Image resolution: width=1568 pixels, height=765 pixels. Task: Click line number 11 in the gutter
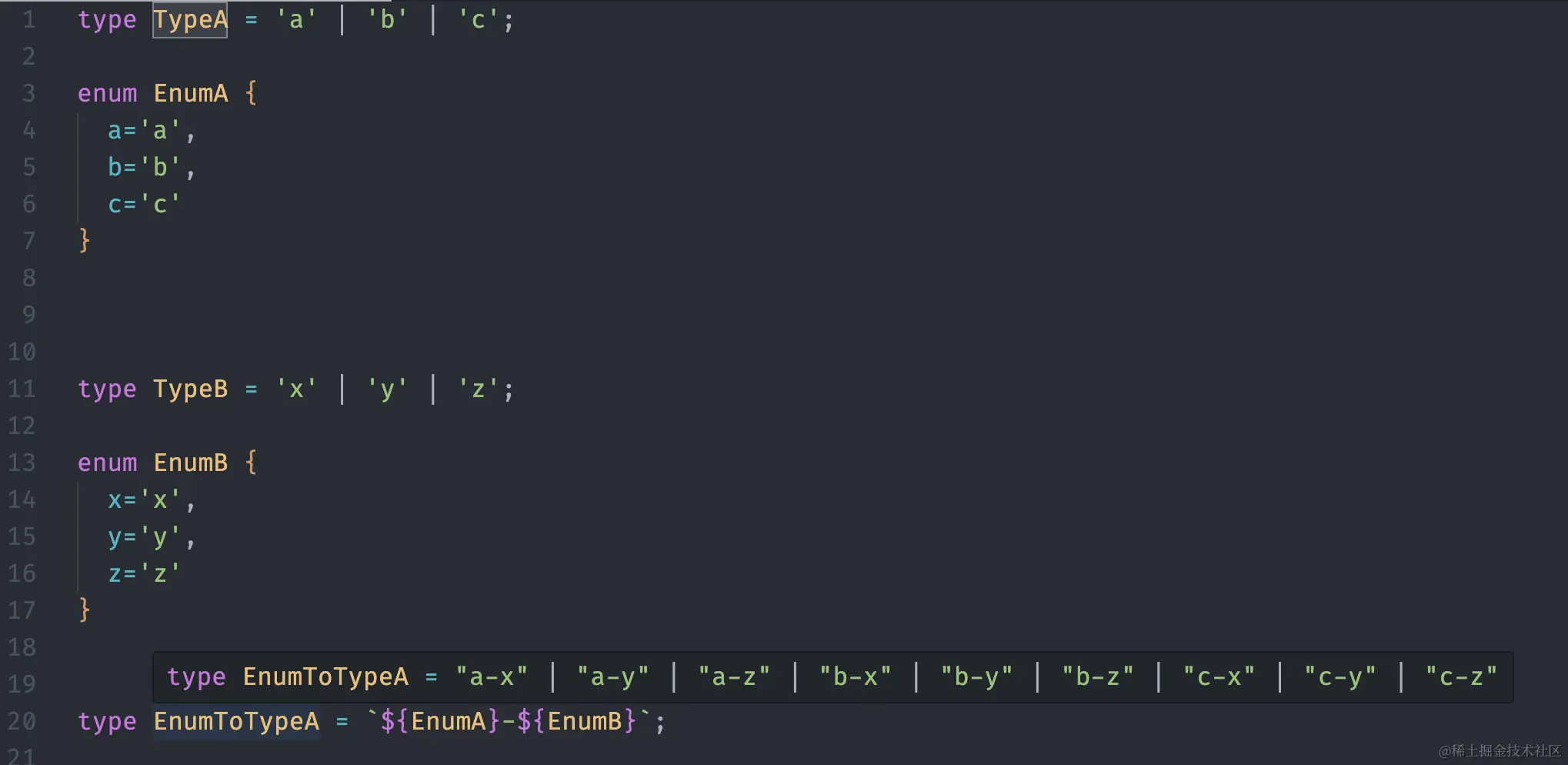[22, 389]
